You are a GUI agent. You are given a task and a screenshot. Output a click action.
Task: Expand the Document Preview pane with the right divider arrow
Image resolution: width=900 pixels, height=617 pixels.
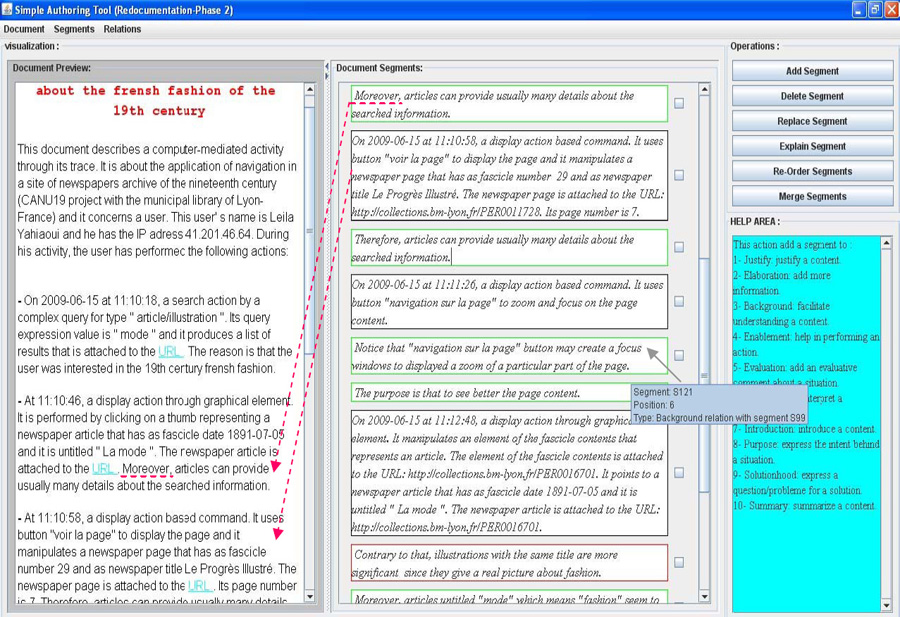[x=327, y=75]
